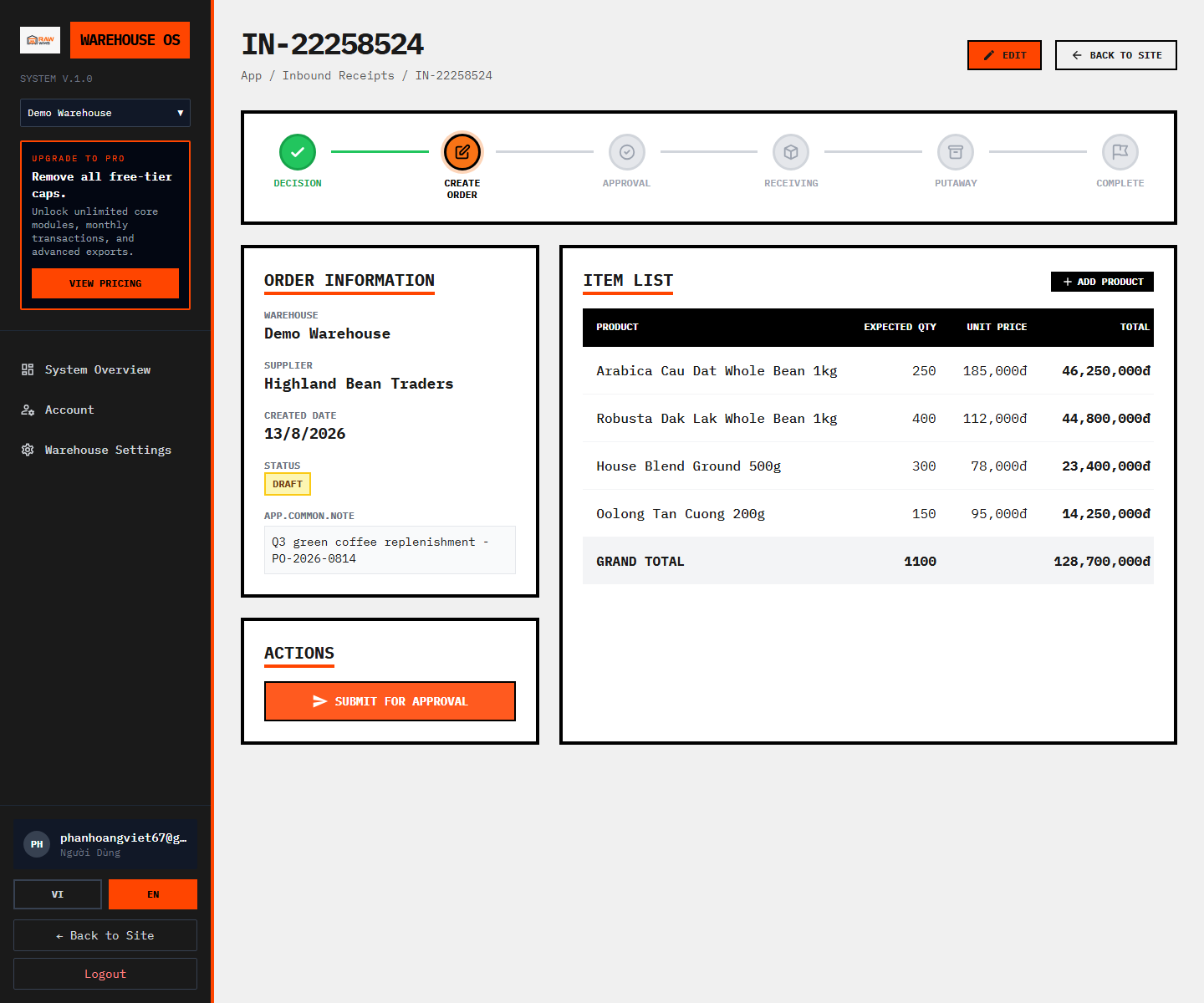Click the RAW WMS logo icon
This screenshot has height=1003, width=1204.
click(x=40, y=40)
